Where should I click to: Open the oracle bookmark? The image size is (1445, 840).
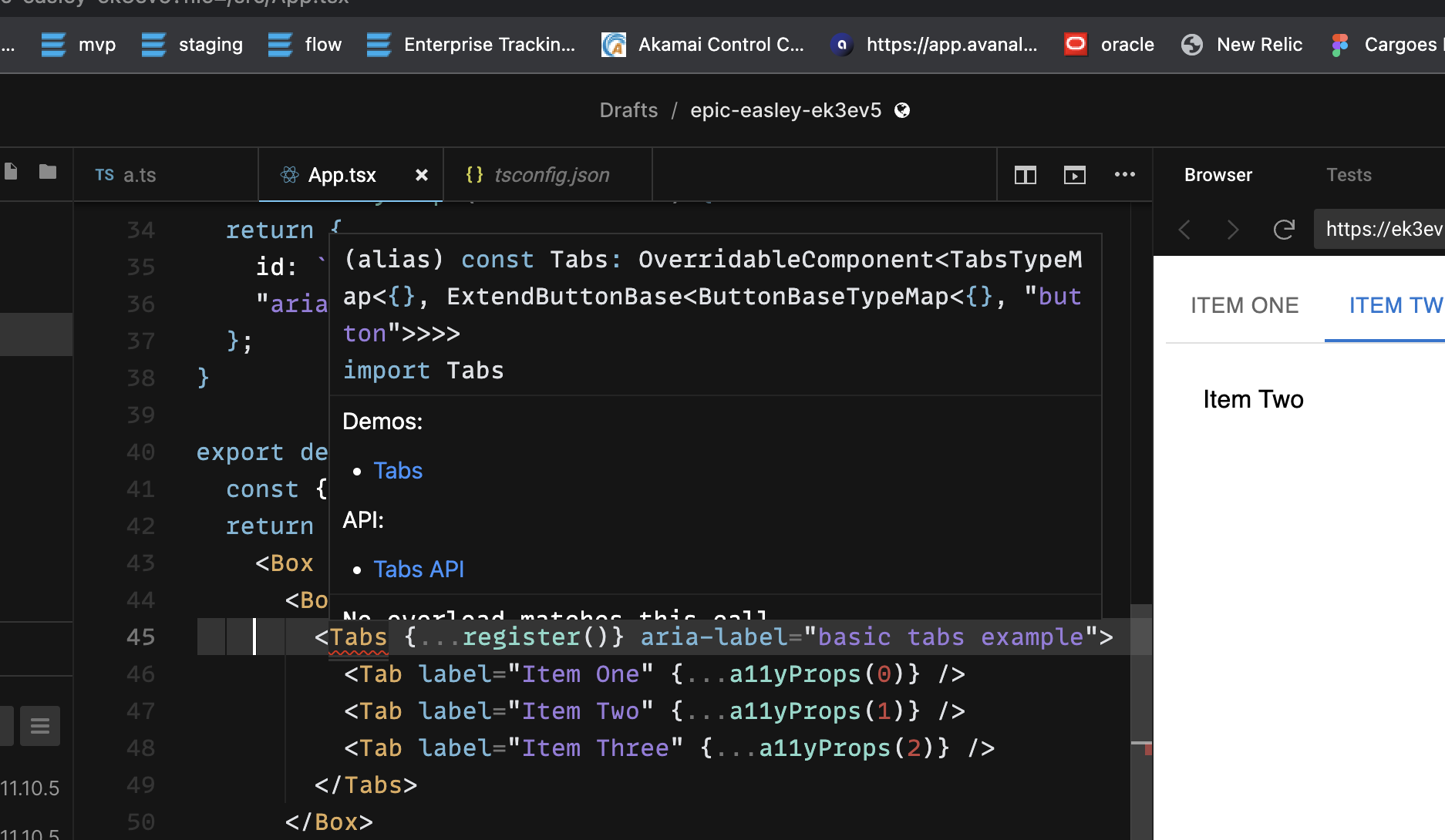(1109, 45)
